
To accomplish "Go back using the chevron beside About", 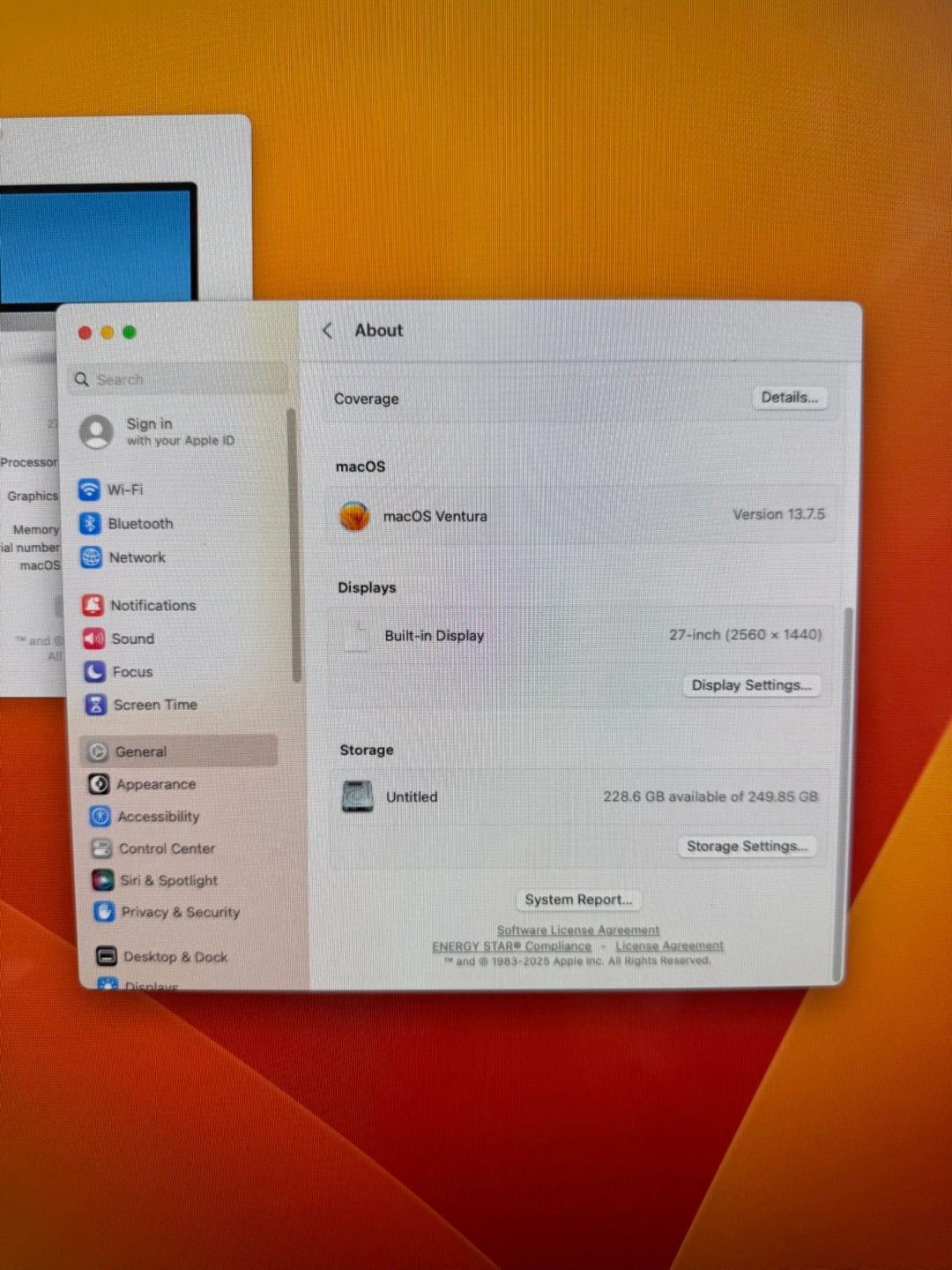I will point(328,331).
